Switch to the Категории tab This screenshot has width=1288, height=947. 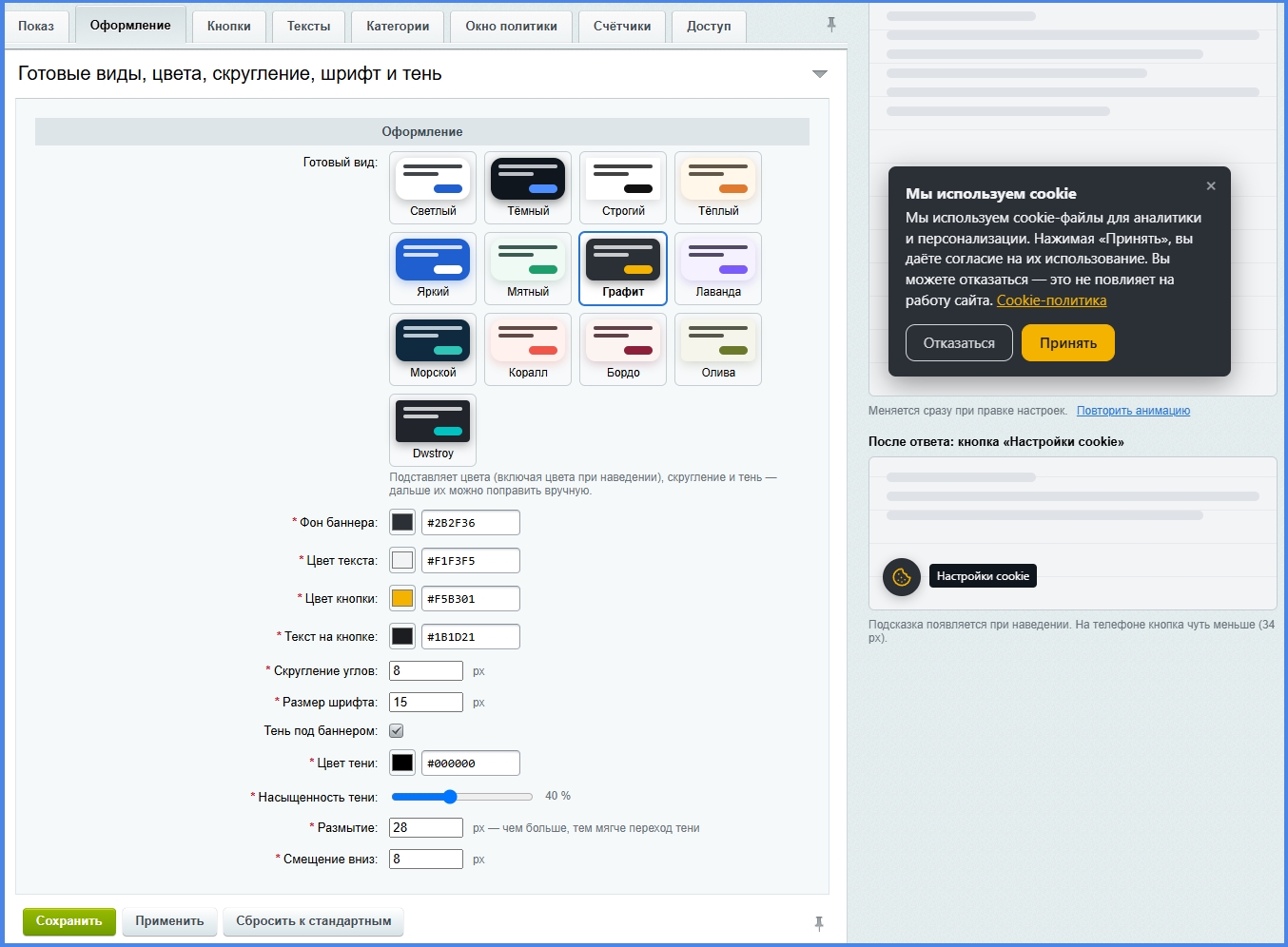click(398, 26)
